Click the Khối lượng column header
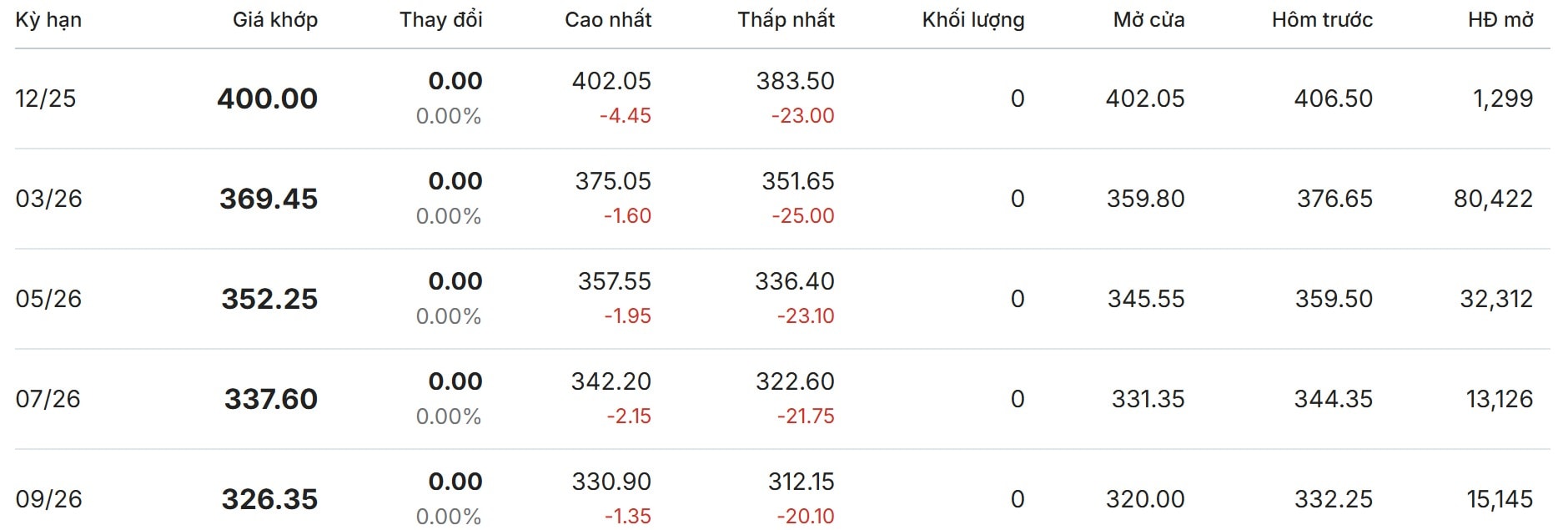Viewport: 1568px width, 530px height. coord(972,20)
